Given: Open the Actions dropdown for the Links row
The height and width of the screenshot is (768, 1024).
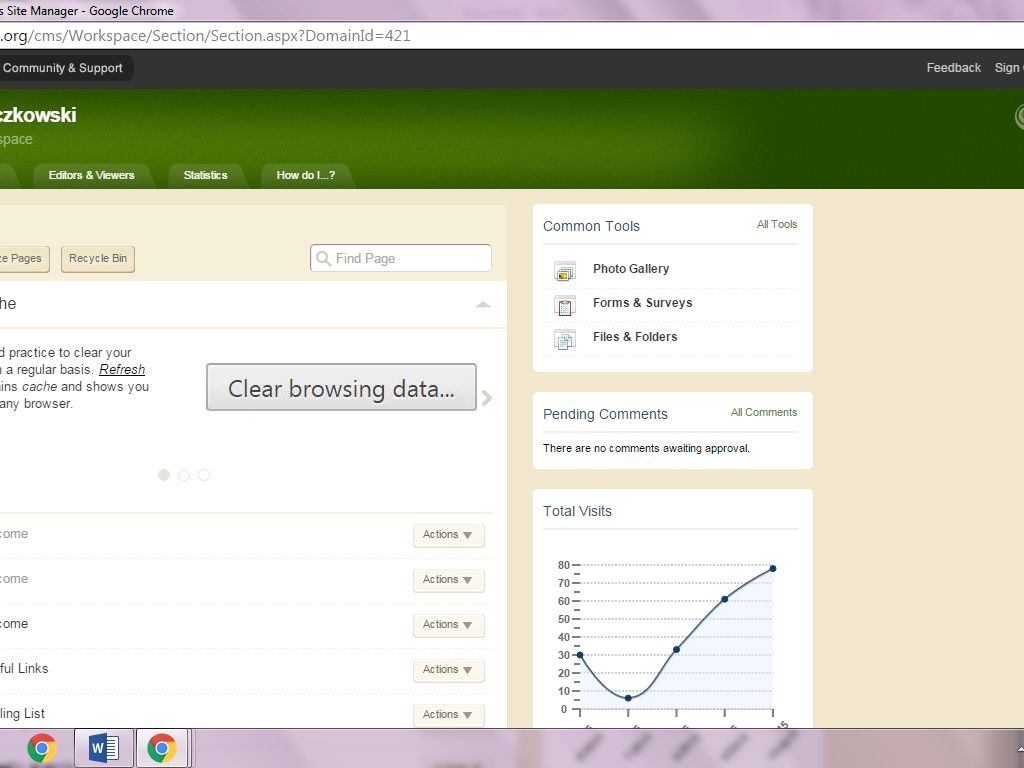Looking at the screenshot, I should (x=448, y=670).
